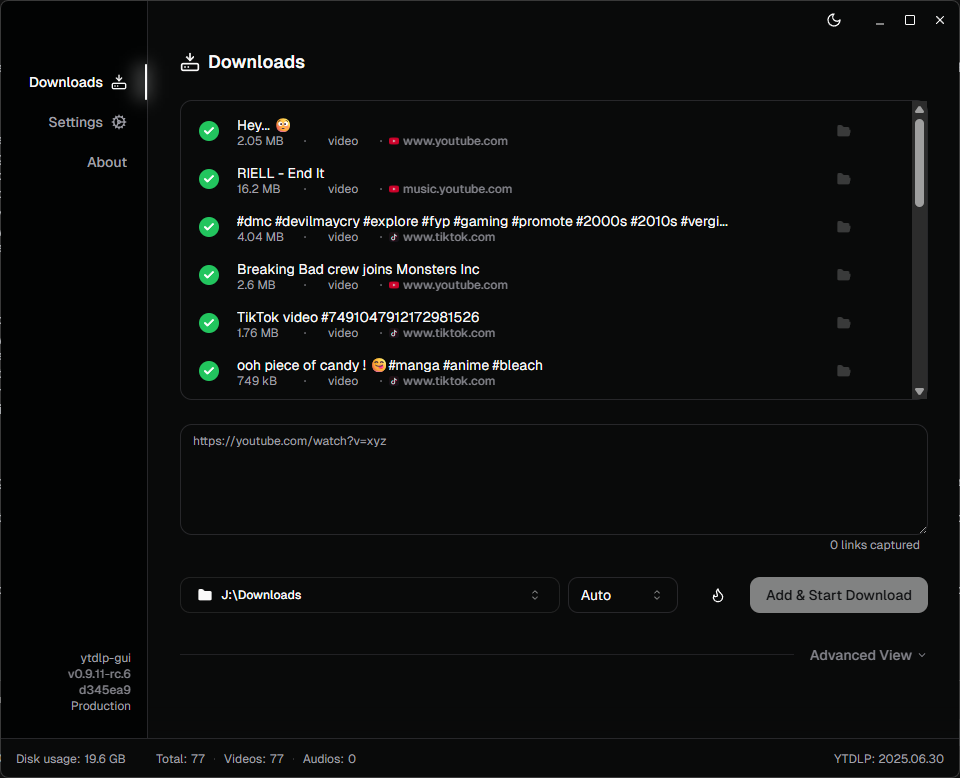Click the downloads list scrollbar thumb

[x=919, y=163]
